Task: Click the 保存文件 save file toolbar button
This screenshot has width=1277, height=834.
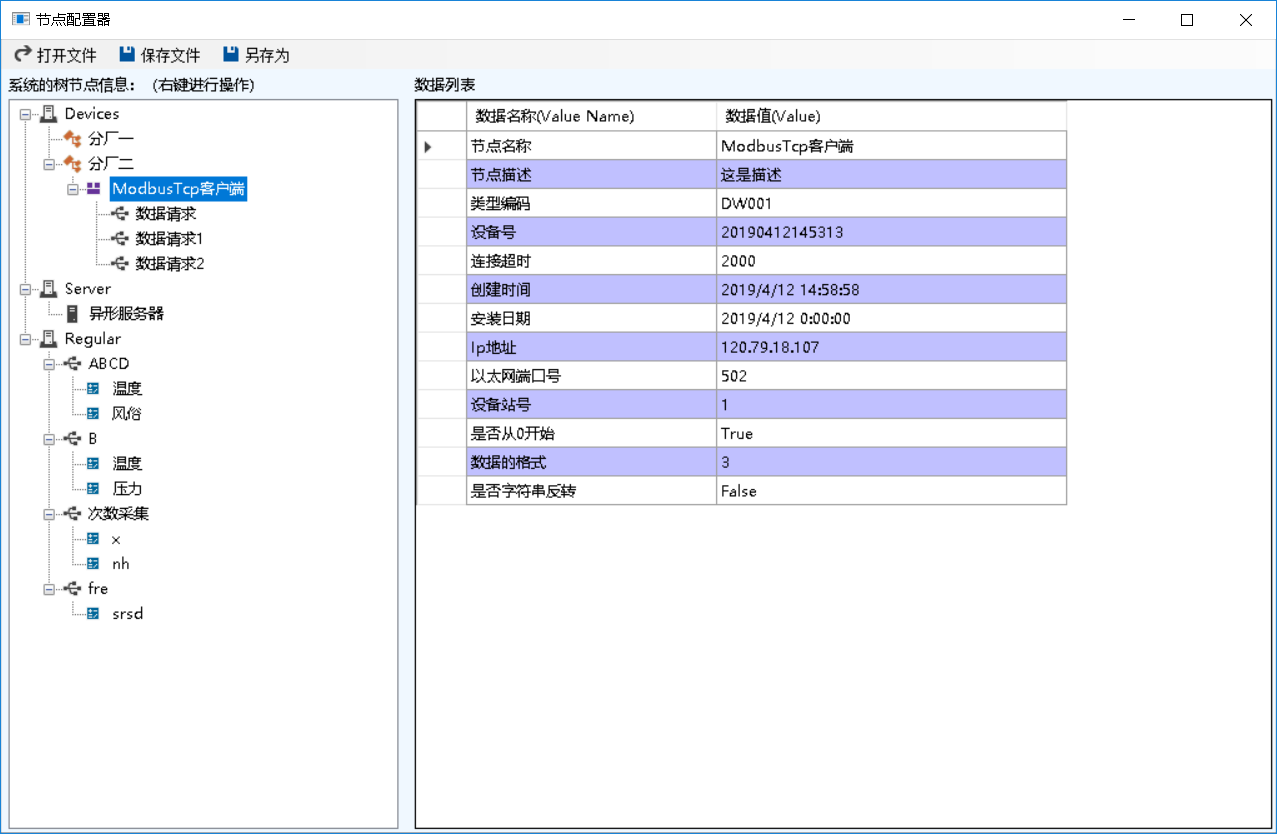Action: (159, 55)
